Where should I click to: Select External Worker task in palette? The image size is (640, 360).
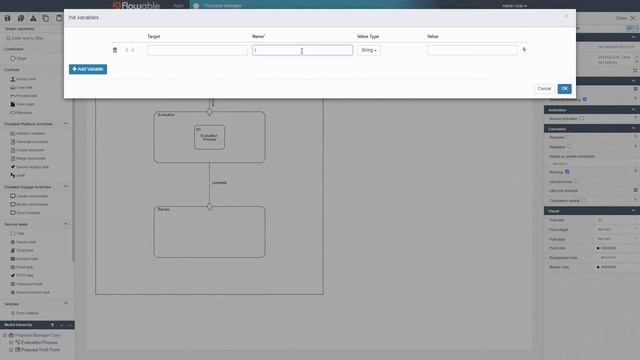point(30,293)
